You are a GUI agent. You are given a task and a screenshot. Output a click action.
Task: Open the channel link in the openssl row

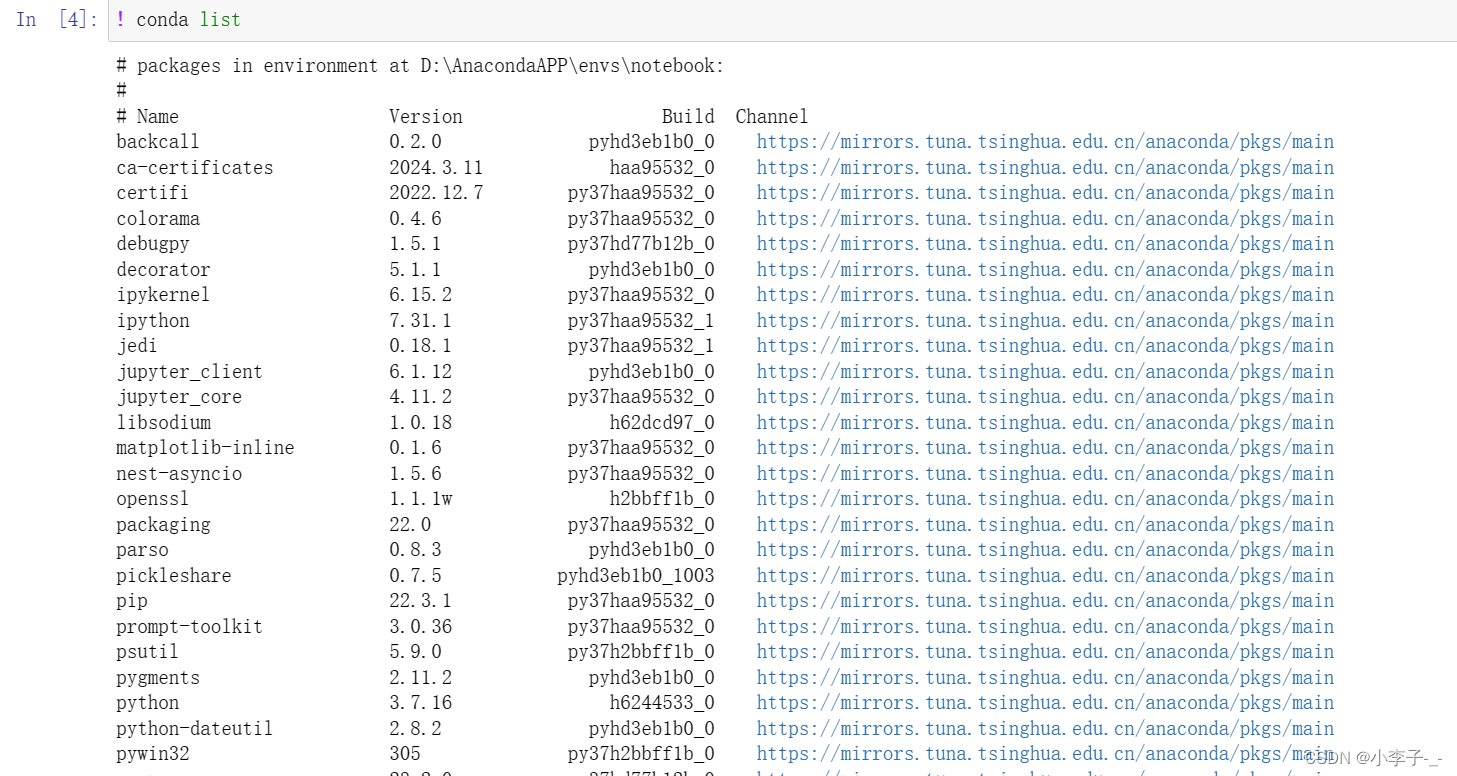[x=1045, y=499]
